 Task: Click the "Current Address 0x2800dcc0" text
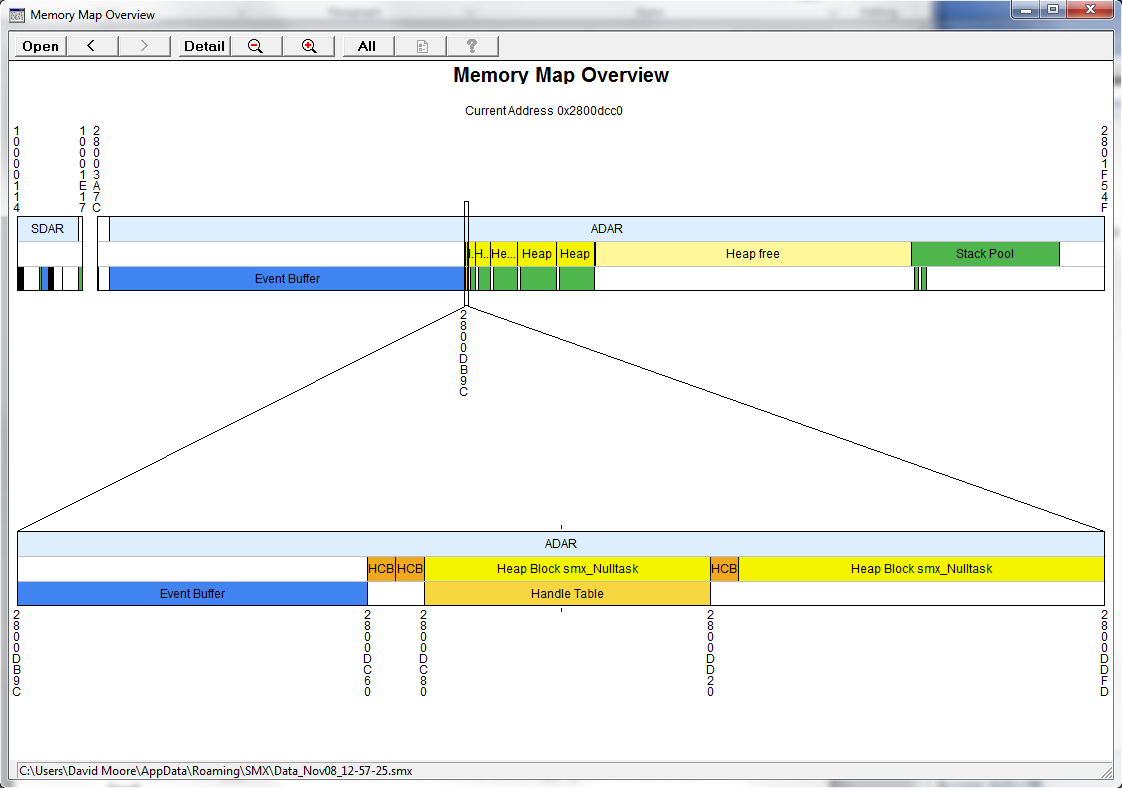click(x=544, y=111)
